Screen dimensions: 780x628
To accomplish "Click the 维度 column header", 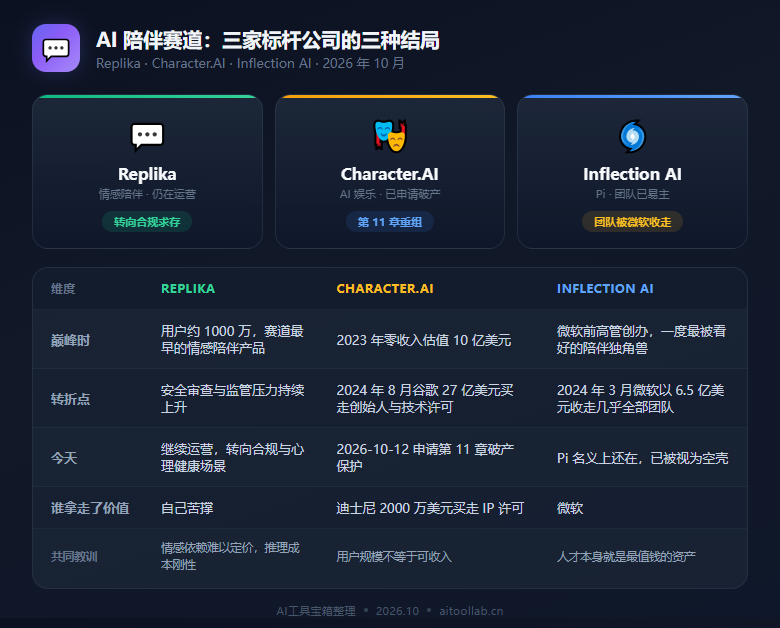I will click(63, 289).
